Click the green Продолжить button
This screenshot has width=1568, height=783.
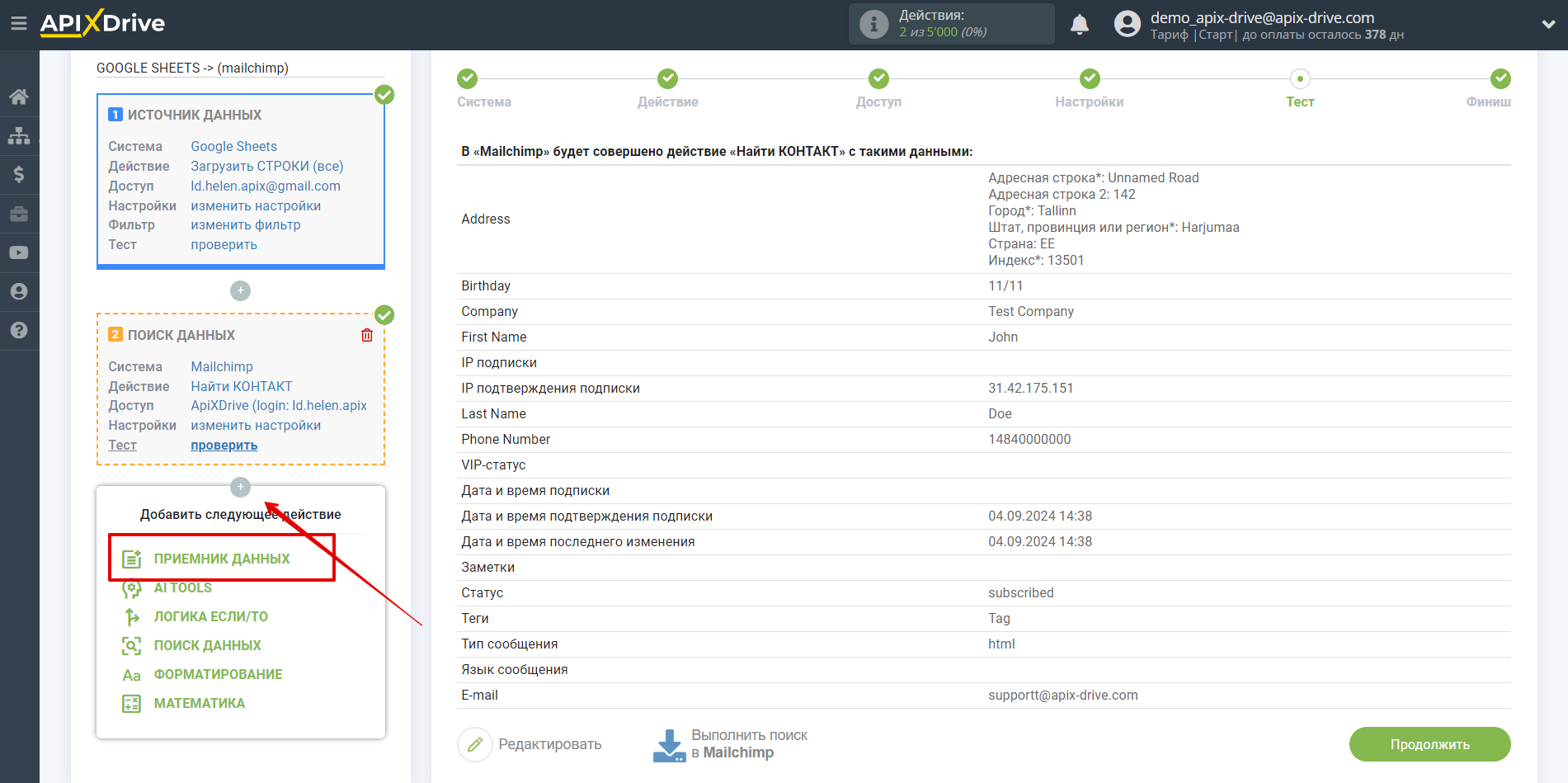pos(1429,744)
